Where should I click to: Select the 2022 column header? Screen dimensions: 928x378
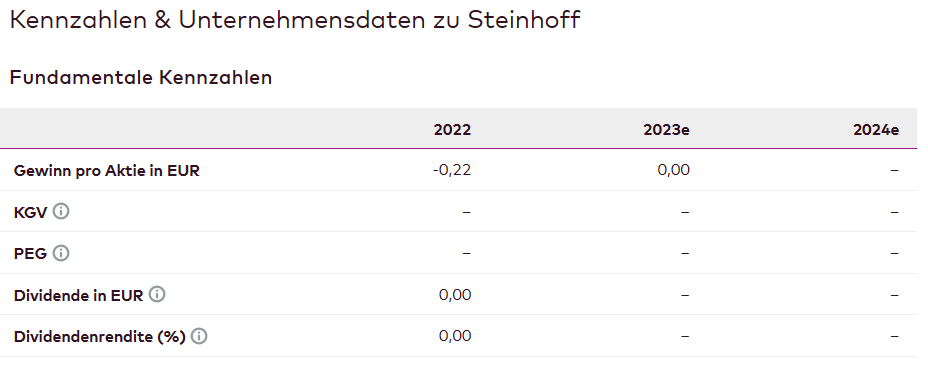point(452,130)
